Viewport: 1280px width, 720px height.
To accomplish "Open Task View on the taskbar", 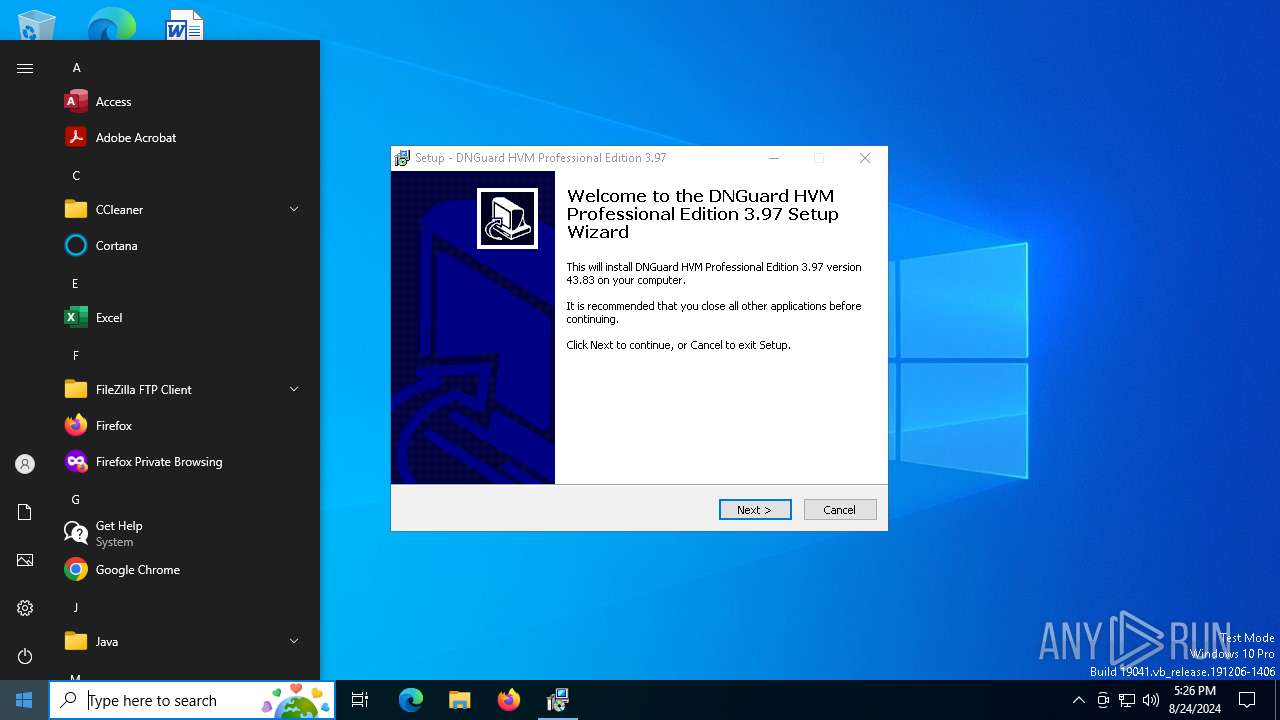I will [x=360, y=700].
